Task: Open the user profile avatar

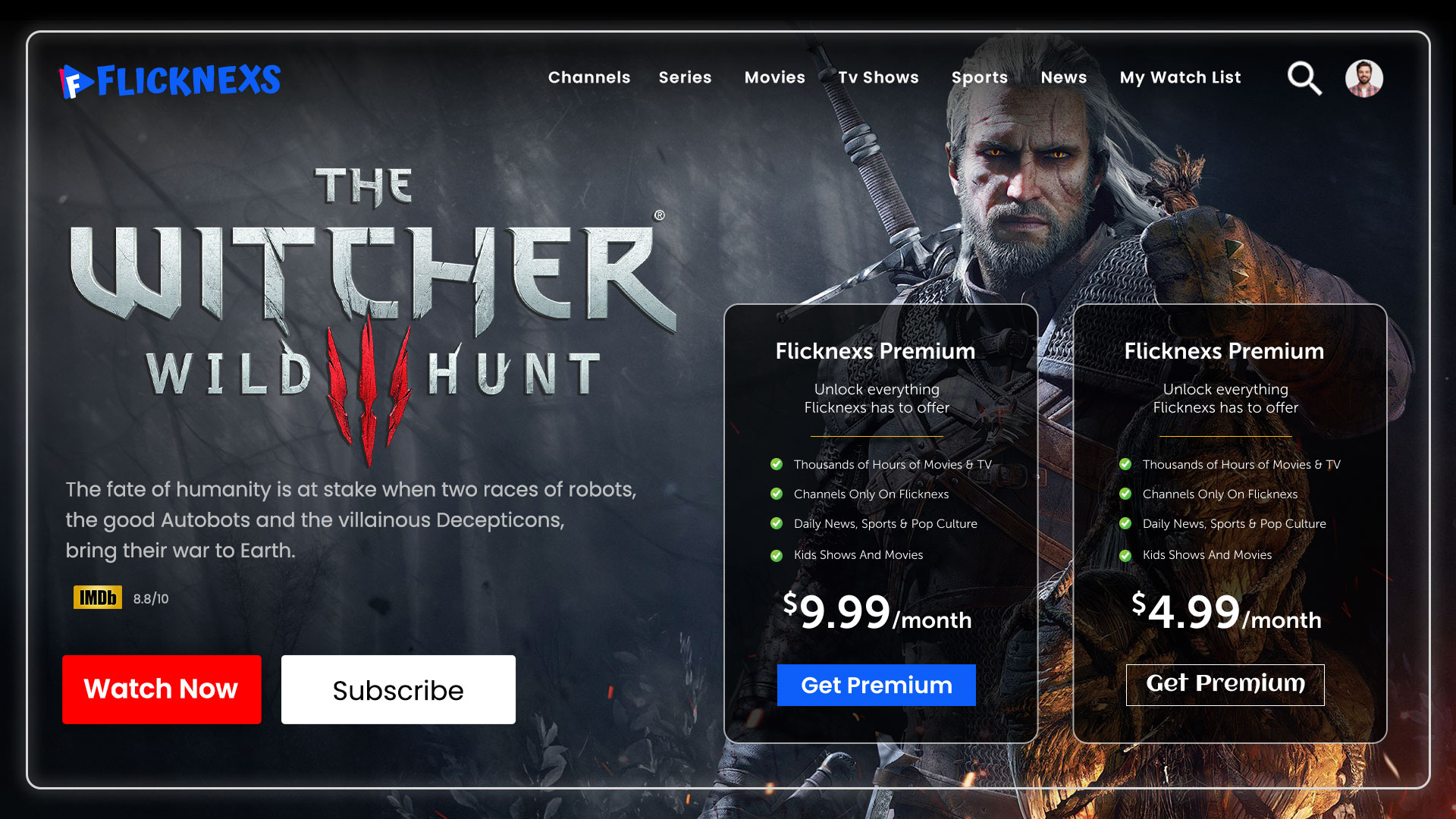Action: pos(1363,78)
